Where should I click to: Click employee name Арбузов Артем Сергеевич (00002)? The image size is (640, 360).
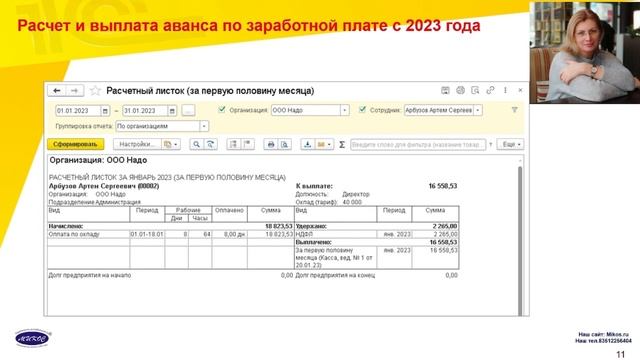pos(104,186)
